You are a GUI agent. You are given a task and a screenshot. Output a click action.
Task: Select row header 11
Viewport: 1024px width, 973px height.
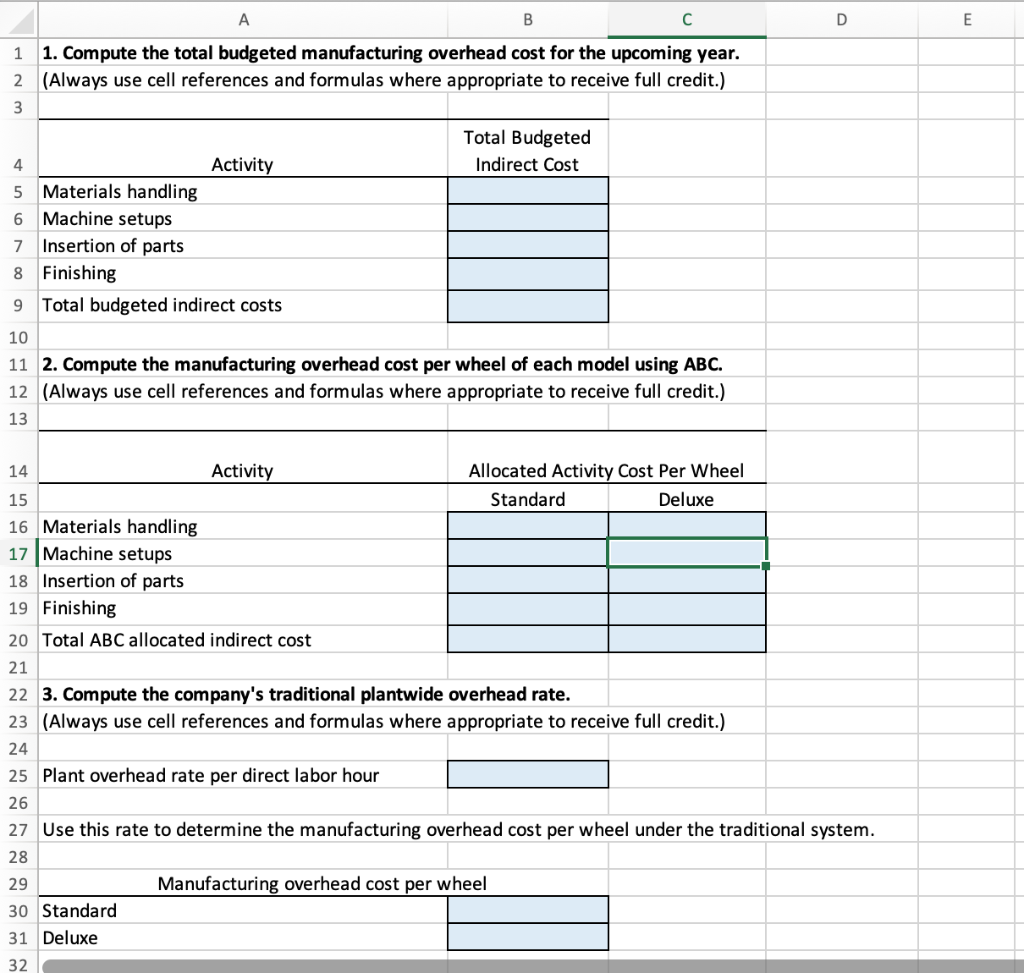click(18, 364)
